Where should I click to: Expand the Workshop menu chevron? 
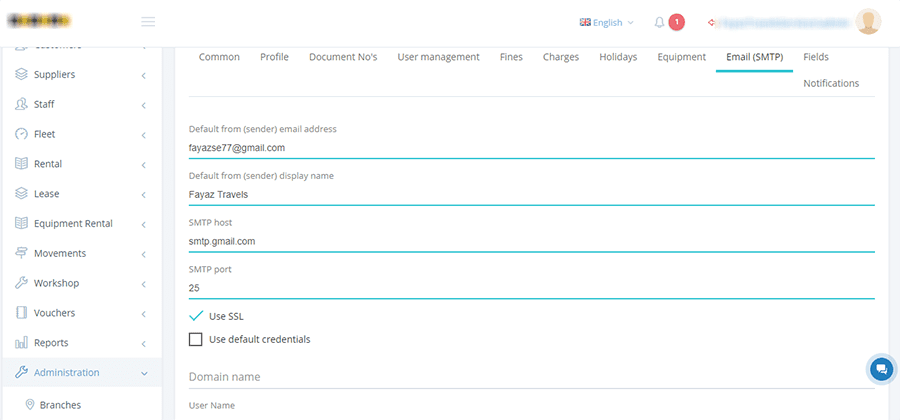point(143,284)
